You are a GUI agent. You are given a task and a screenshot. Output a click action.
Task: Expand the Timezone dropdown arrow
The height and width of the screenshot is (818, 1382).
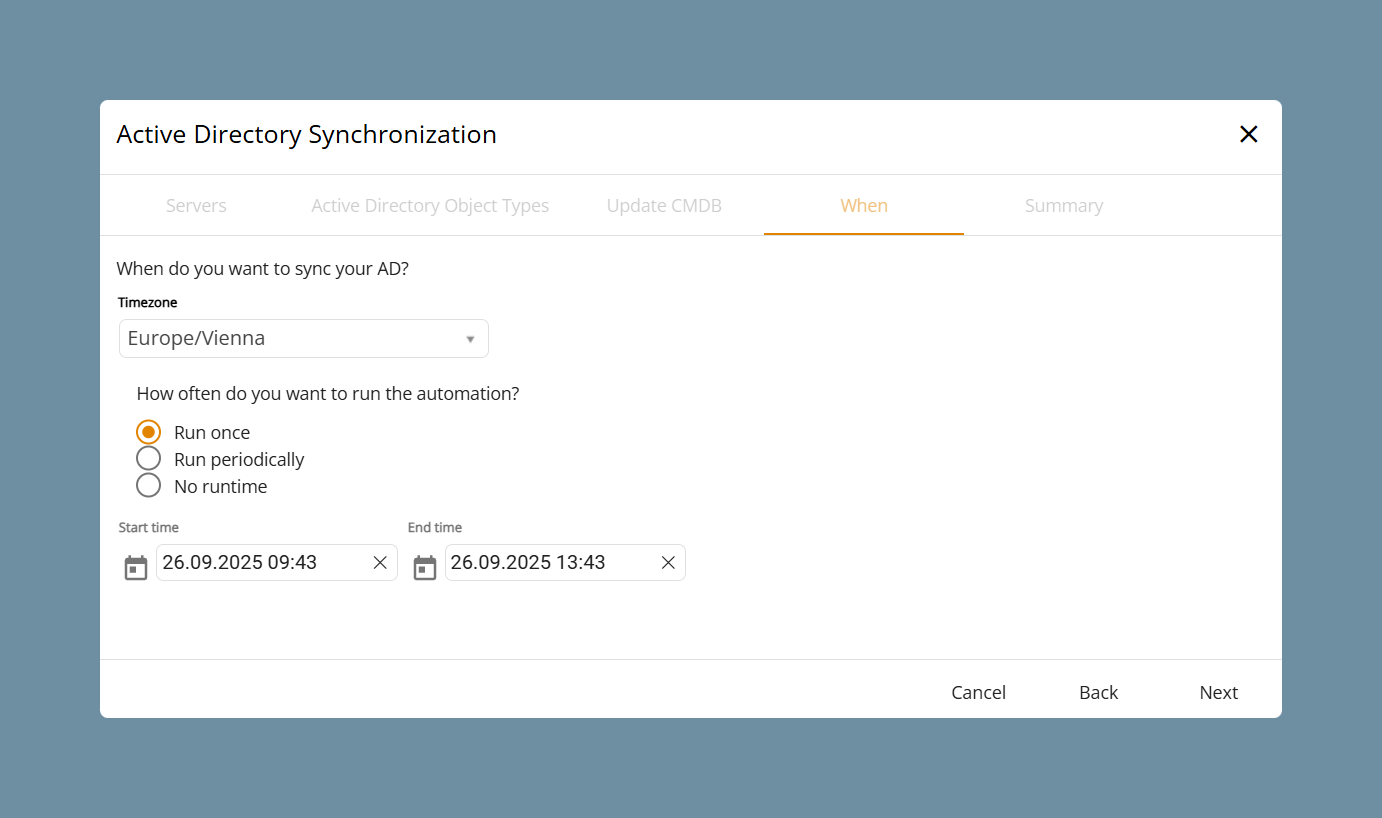click(470, 339)
